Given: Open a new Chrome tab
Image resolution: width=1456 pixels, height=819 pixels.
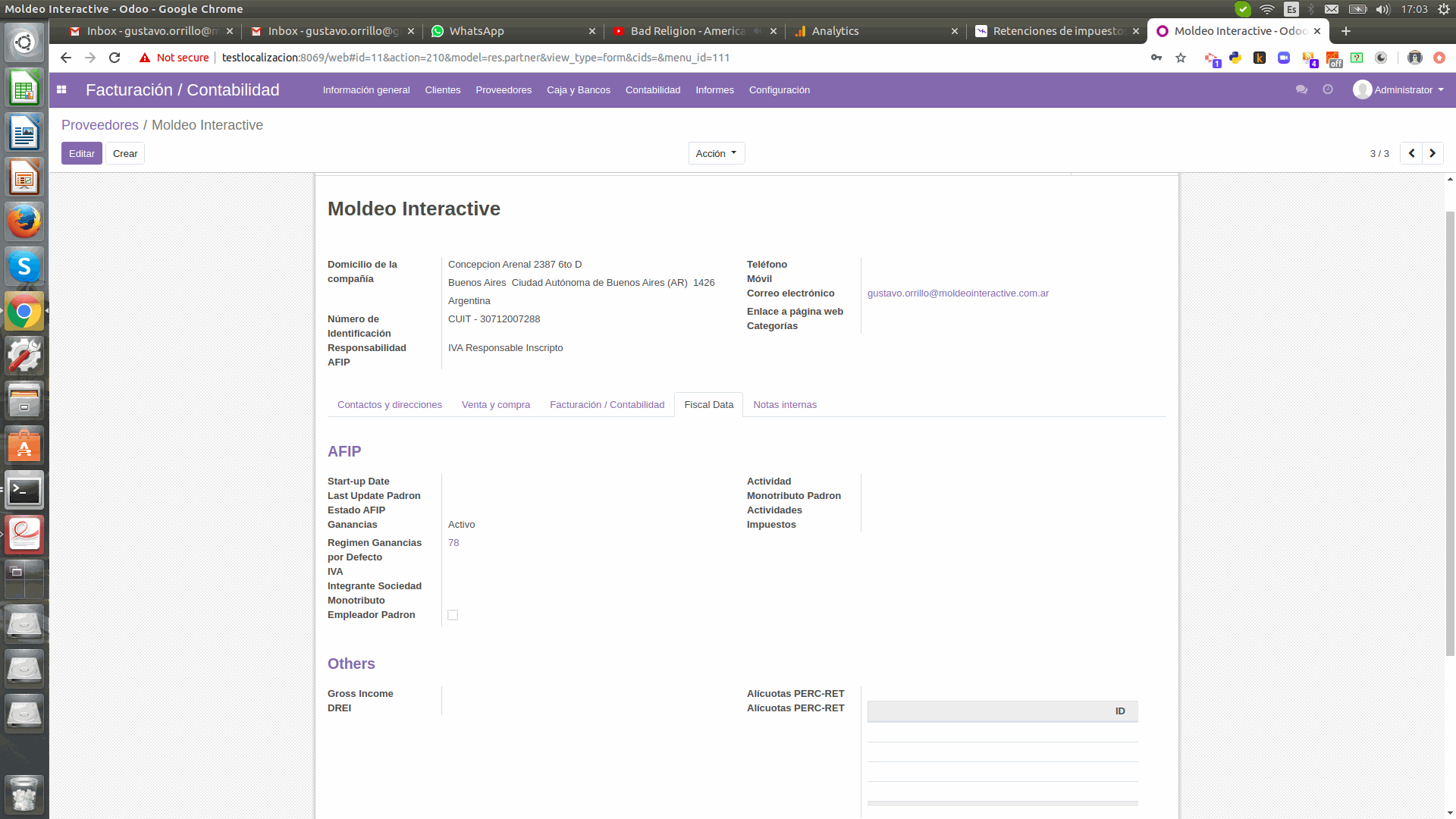Looking at the screenshot, I should (1346, 31).
